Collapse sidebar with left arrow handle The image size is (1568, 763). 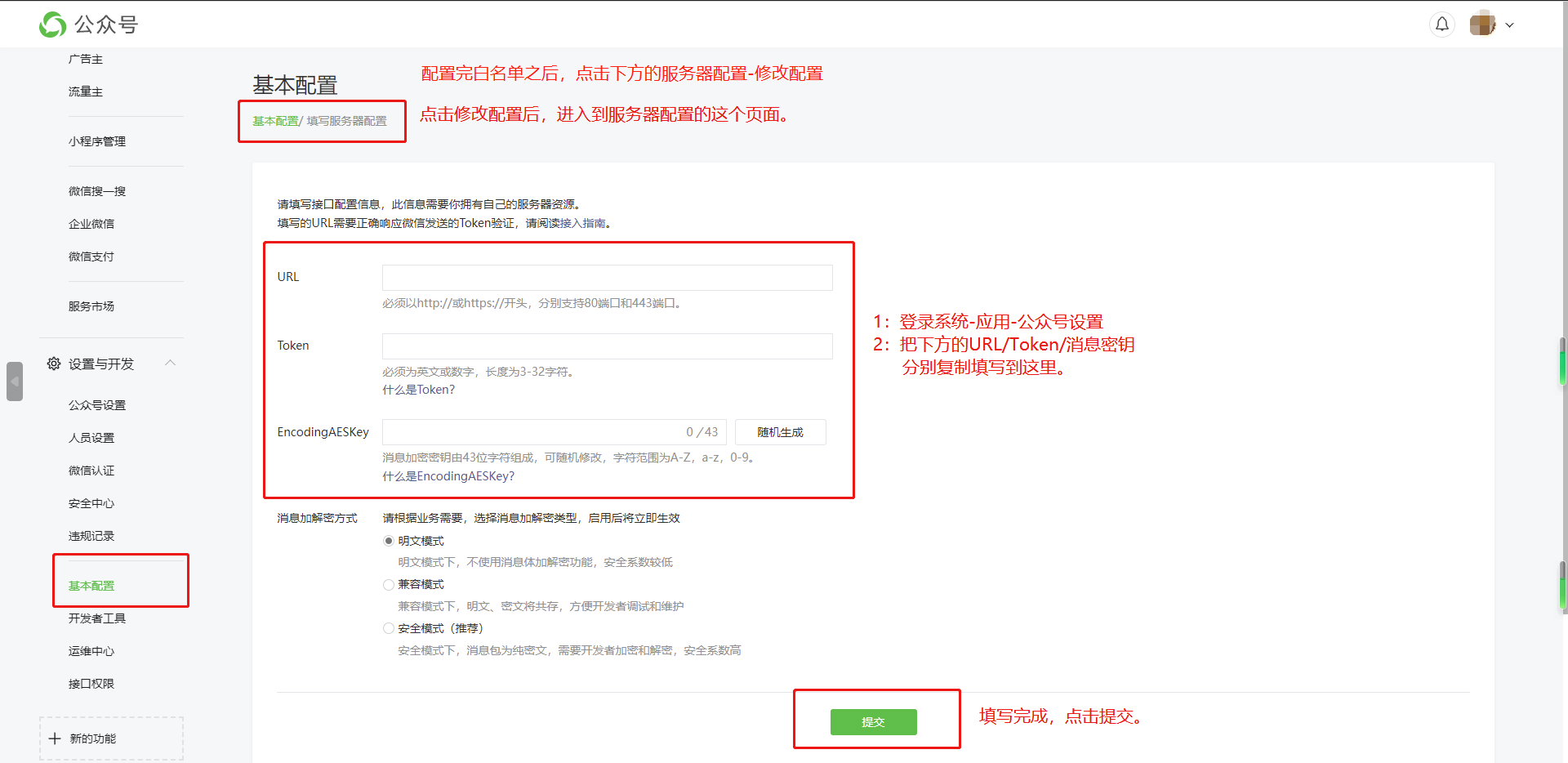(x=15, y=381)
